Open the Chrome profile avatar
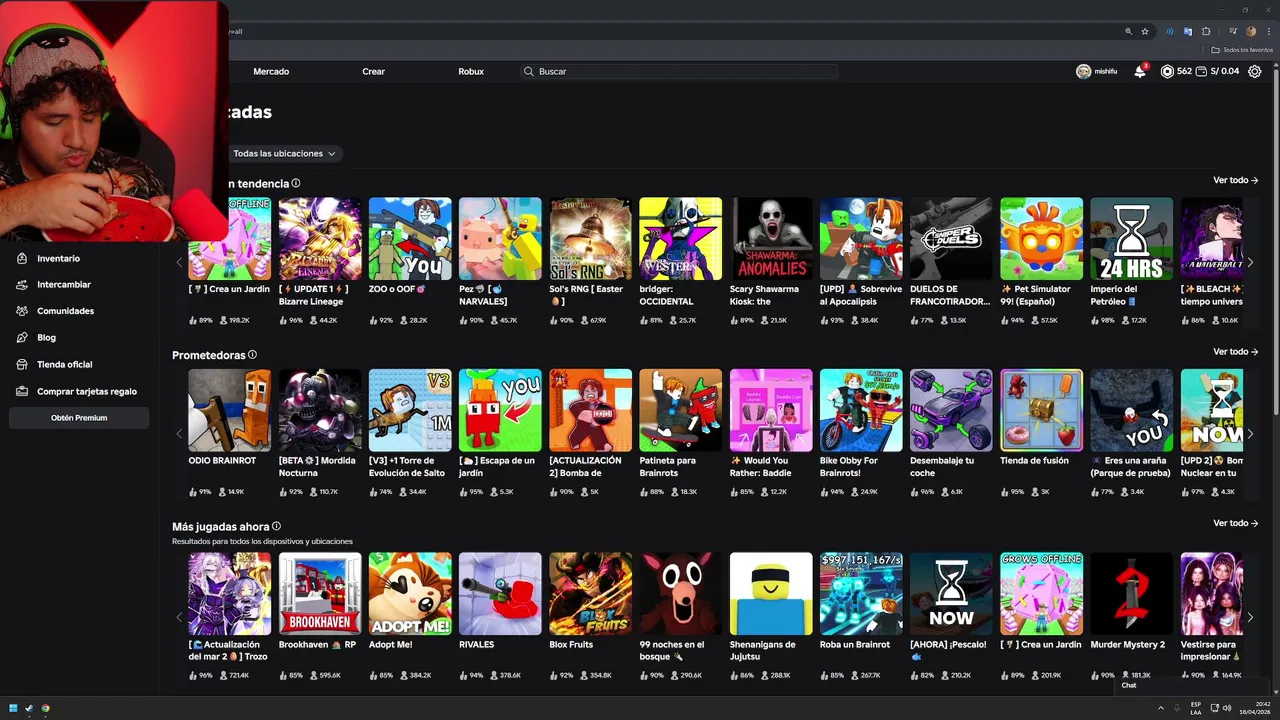 click(1251, 31)
